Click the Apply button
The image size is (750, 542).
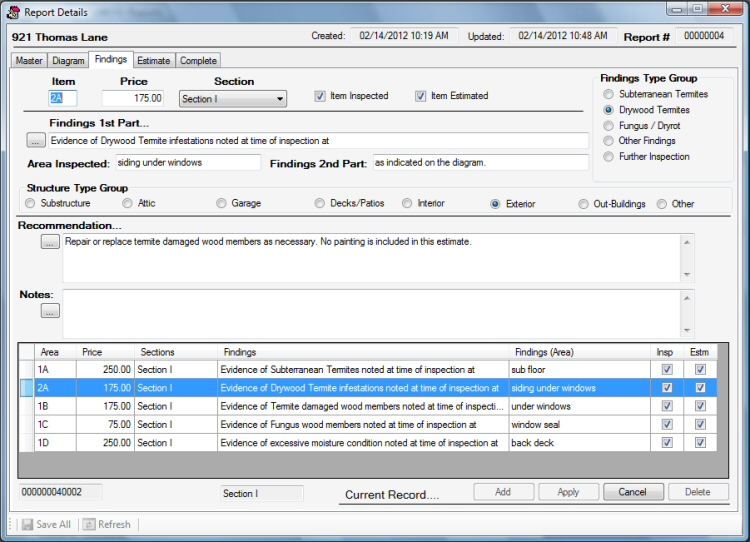pos(568,492)
